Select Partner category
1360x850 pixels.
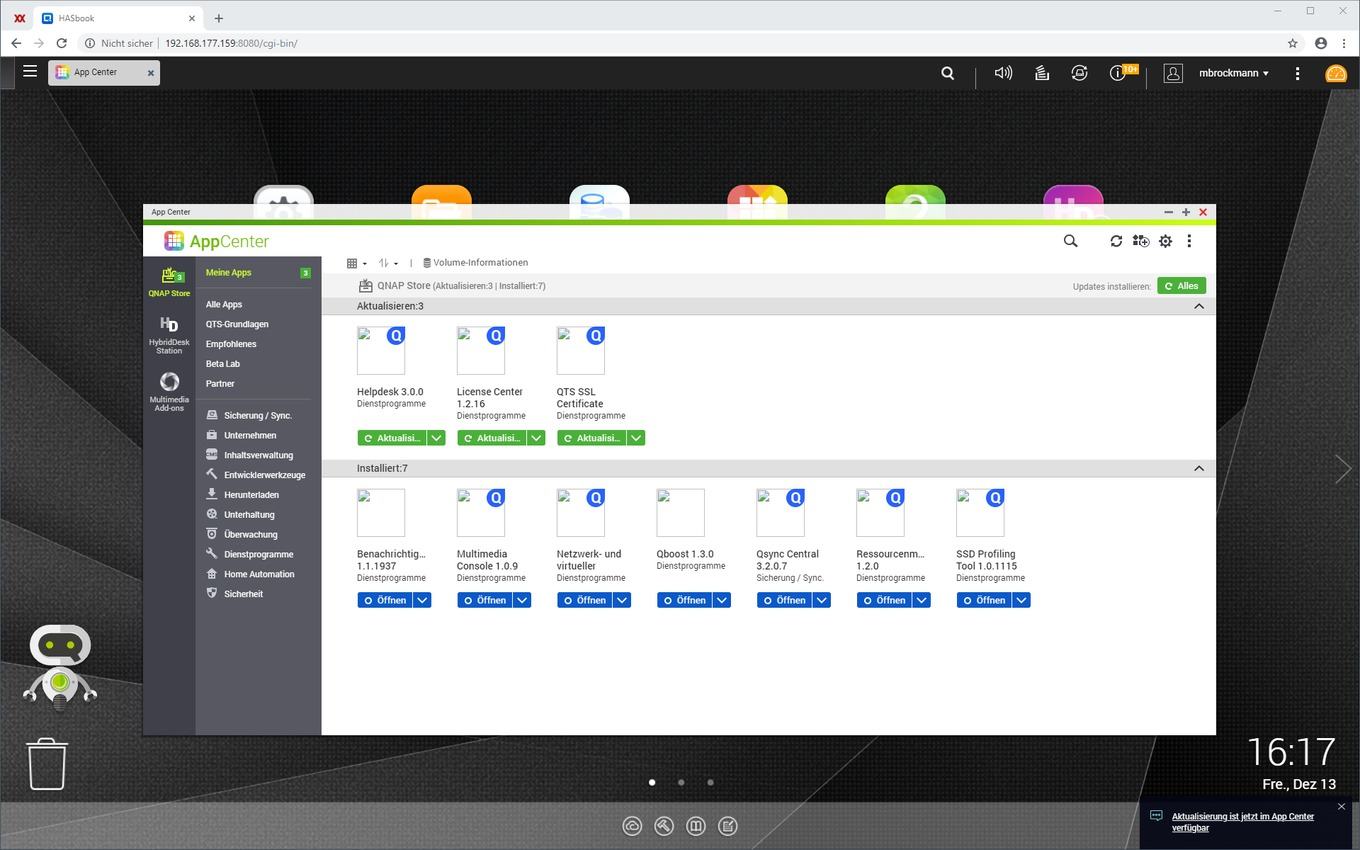tap(220, 384)
